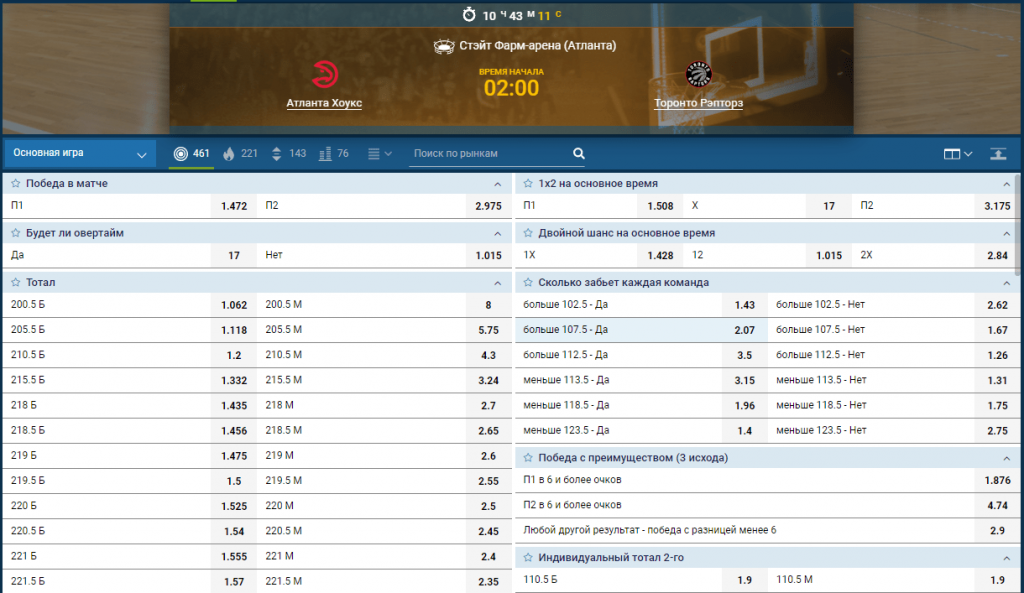Click the market search field

488,154
